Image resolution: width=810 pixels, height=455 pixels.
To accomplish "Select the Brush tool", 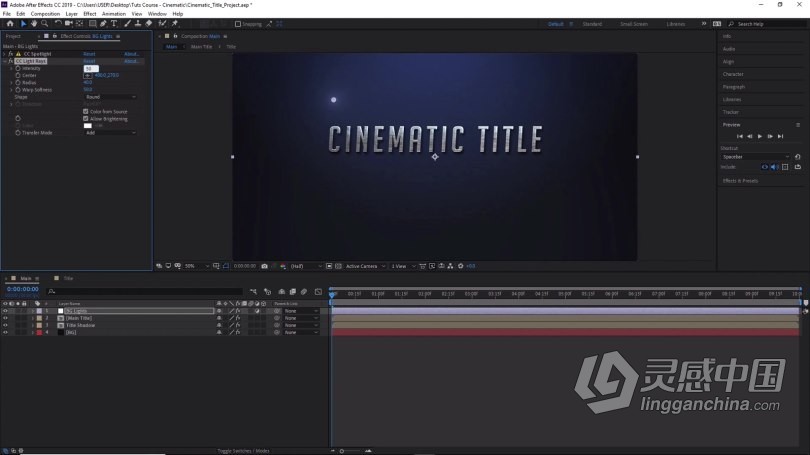I will (x=127, y=24).
